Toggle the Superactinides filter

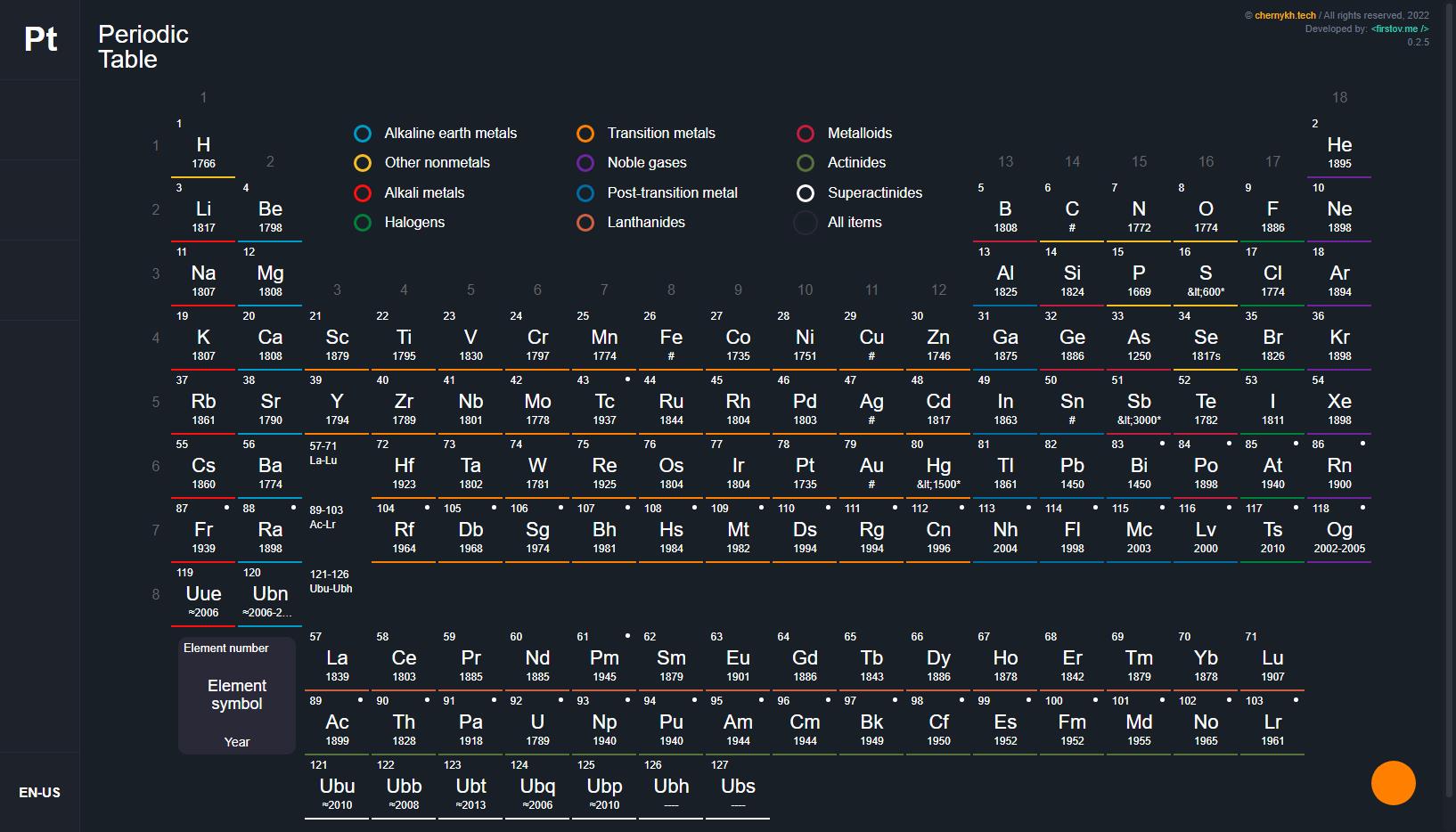tap(860, 193)
